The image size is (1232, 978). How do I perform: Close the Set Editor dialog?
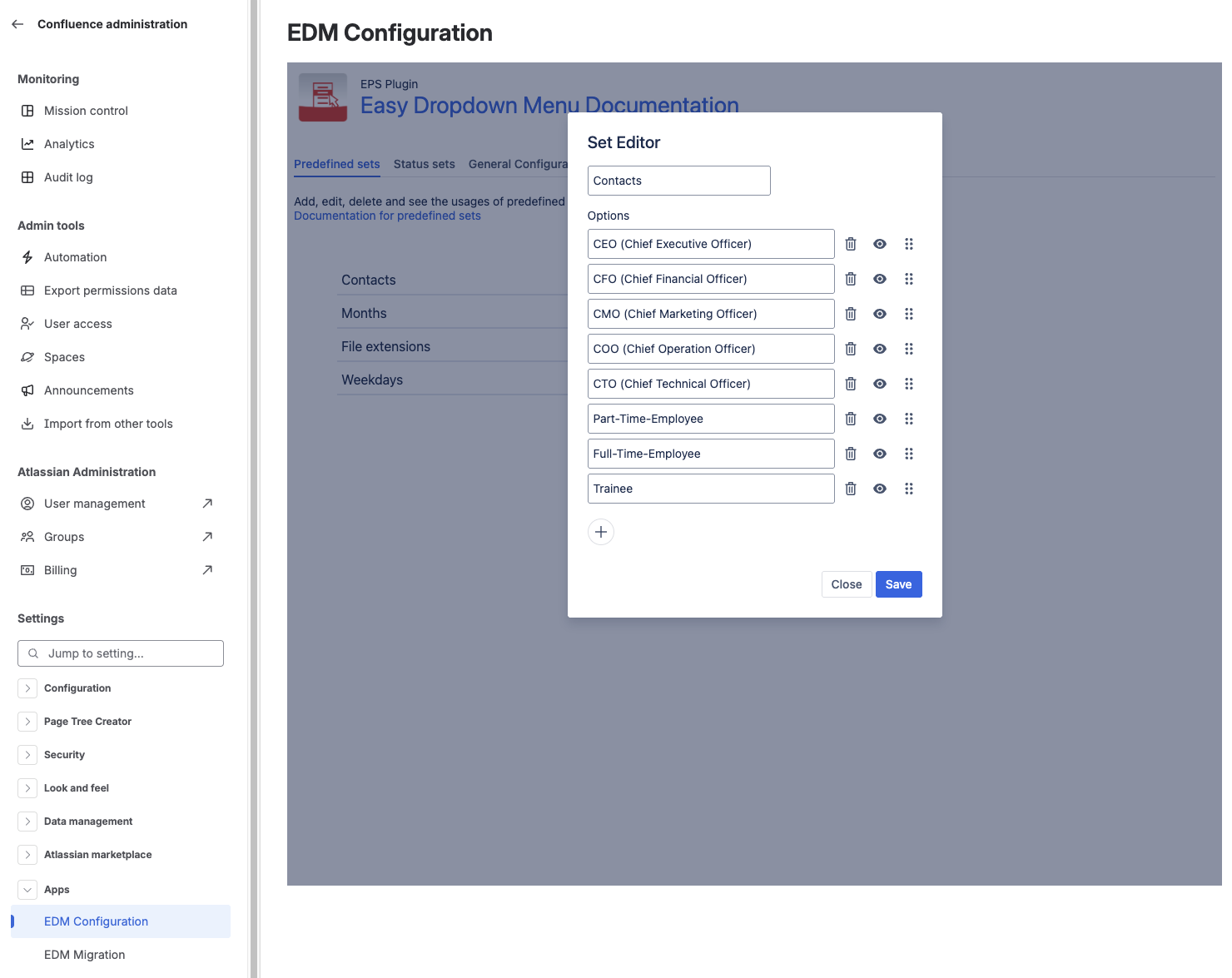click(x=847, y=584)
